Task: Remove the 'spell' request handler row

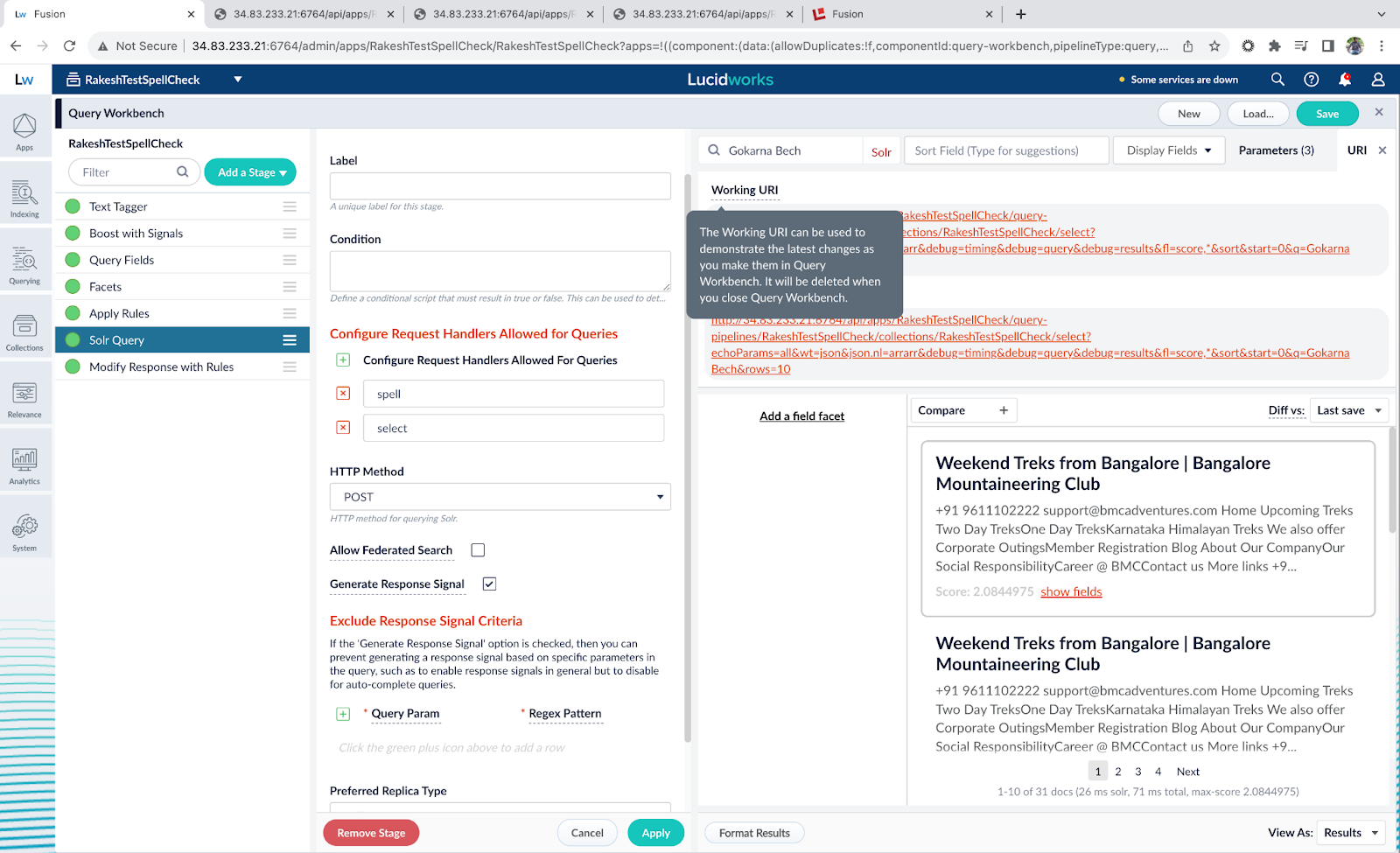Action: point(343,394)
